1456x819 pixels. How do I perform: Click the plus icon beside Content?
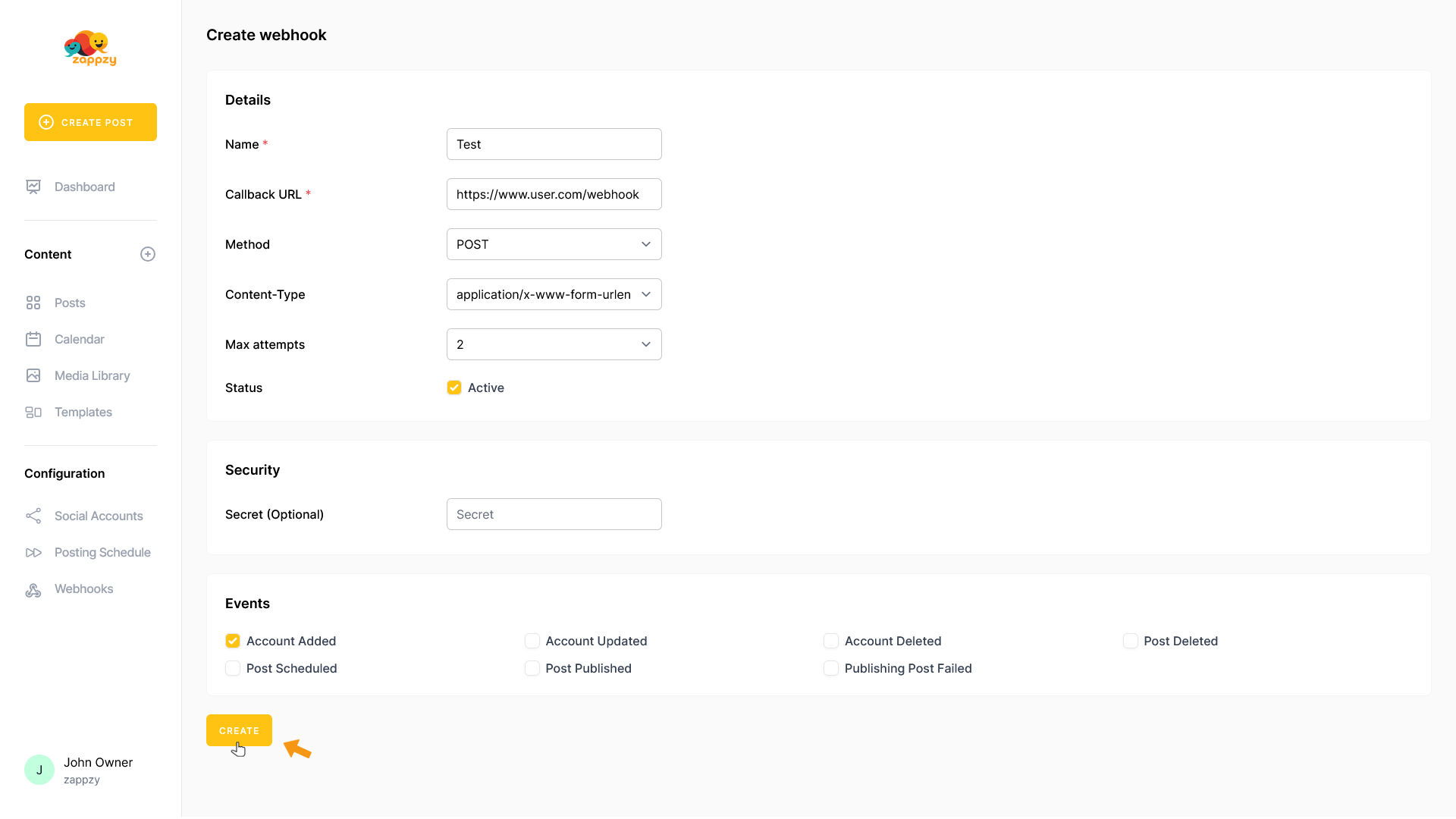tap(148, 254)
